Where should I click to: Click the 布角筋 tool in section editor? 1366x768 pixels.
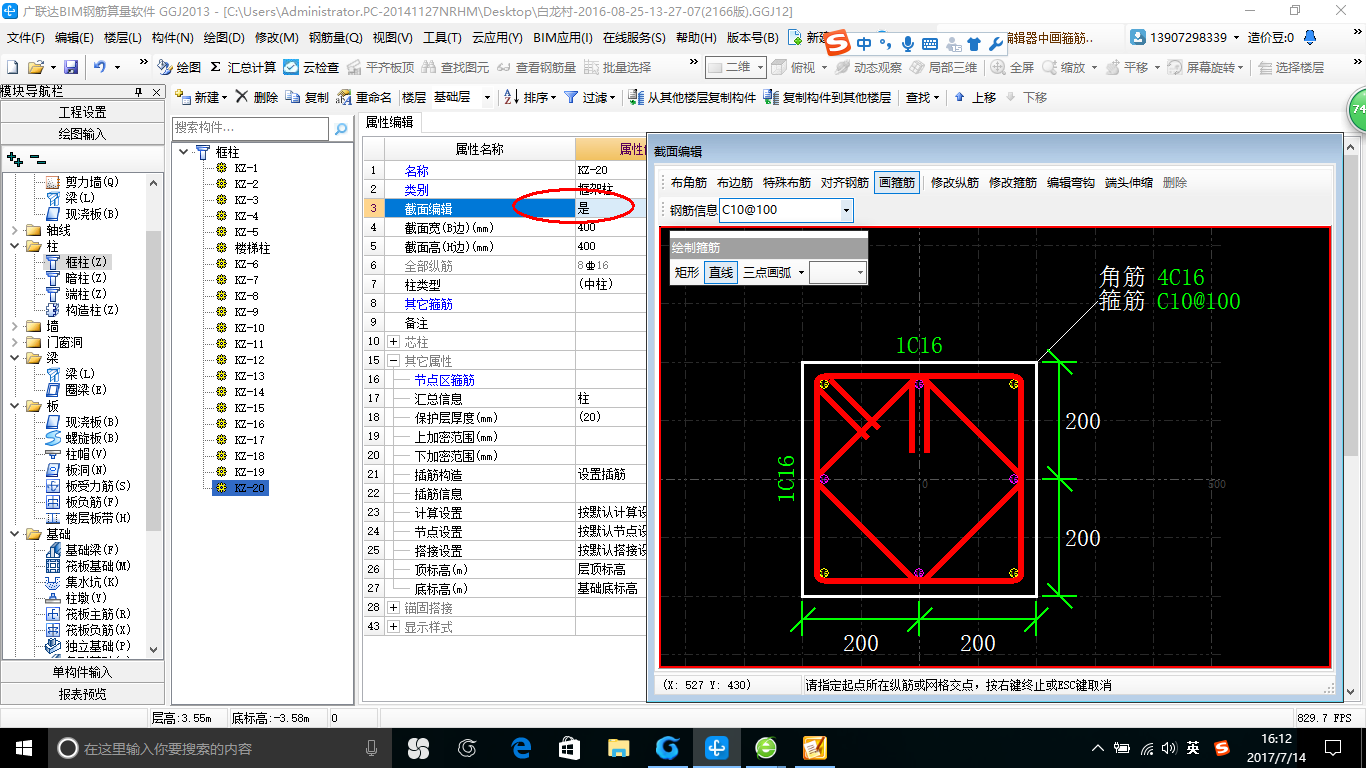click(688, 183)
